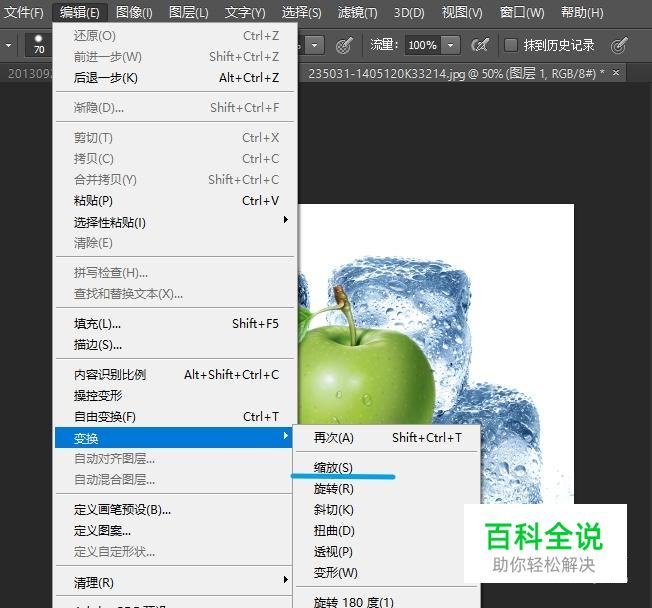652x608 pixels.
Task: Enable airbrush mode icon right of 流量
Action: [x=479, y=45]
